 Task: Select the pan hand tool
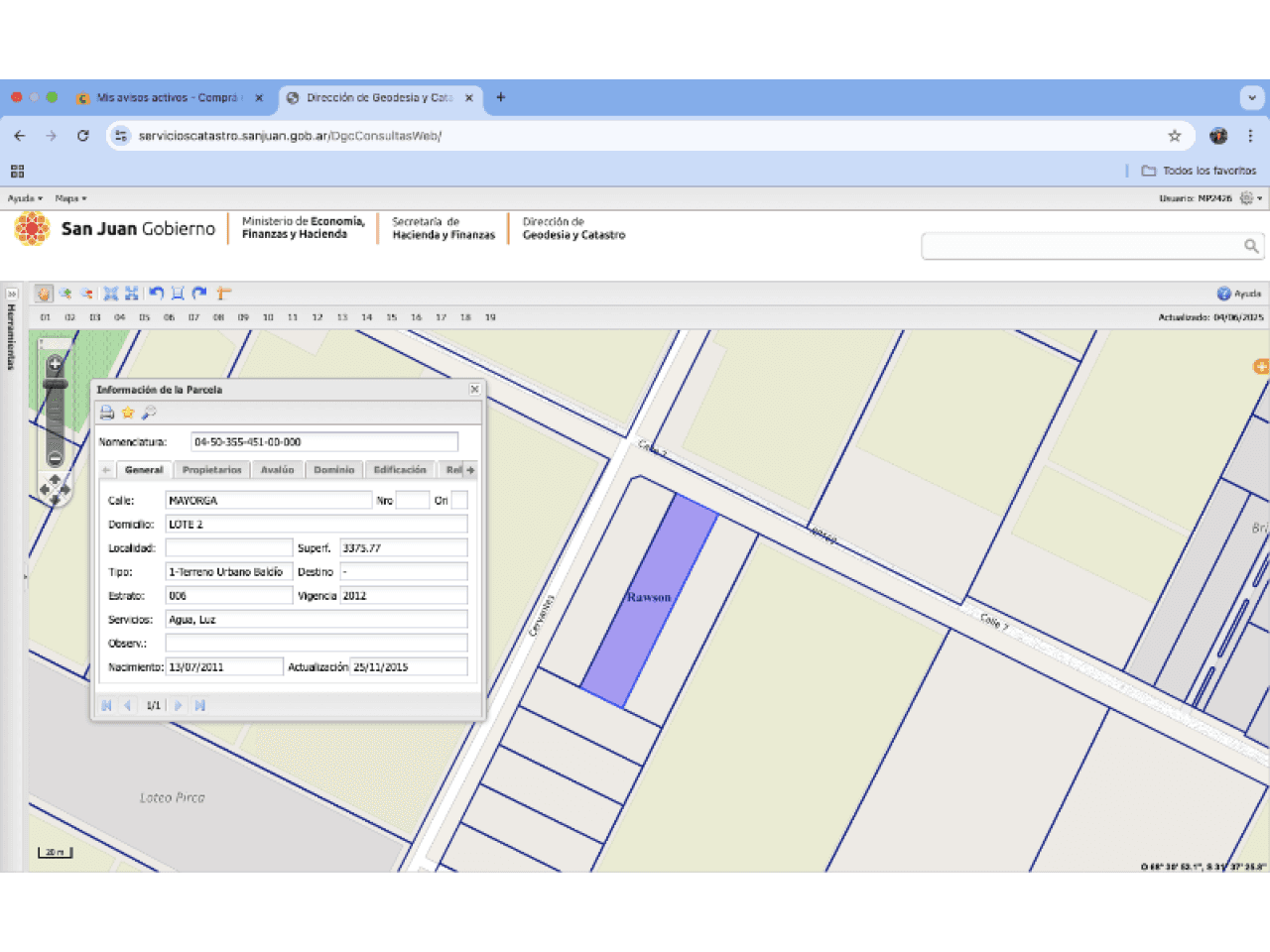tap(44, 294)
